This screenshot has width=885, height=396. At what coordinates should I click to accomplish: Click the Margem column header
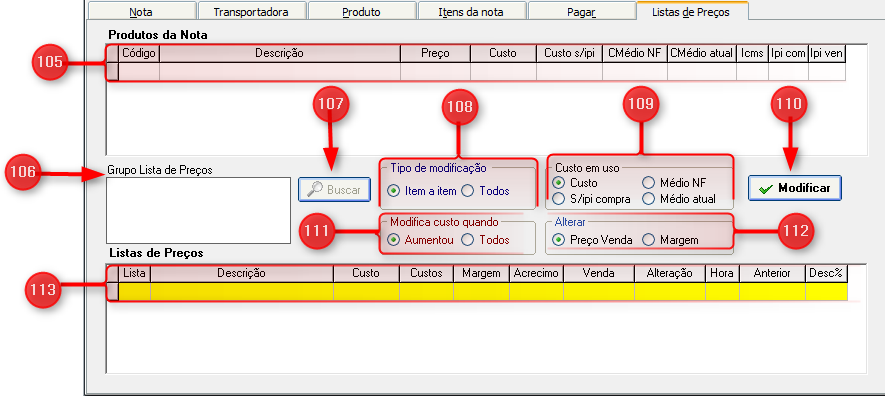481,273
